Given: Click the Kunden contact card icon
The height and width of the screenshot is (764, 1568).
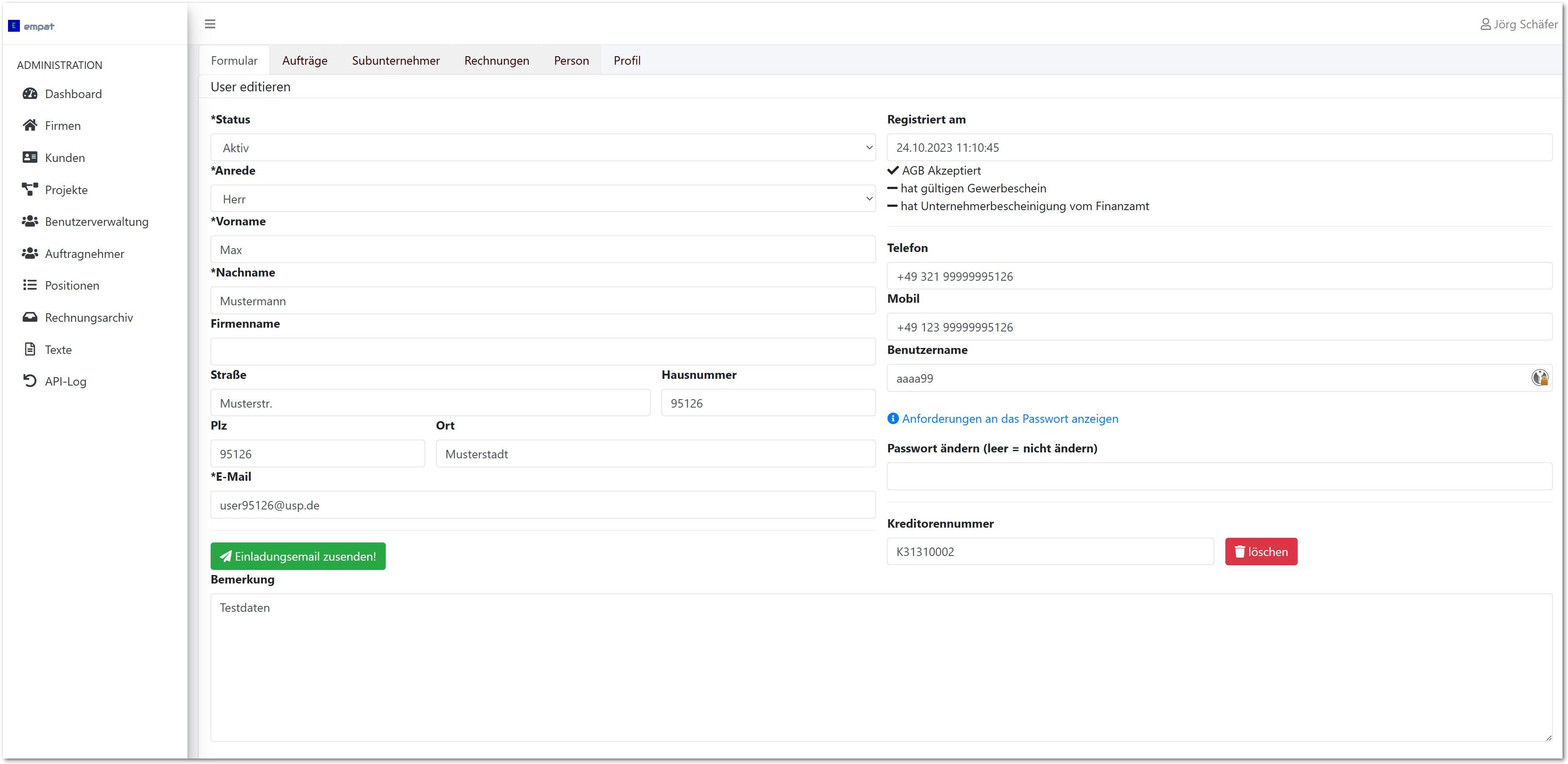Looking at the screenshot, I should [30, 158].
